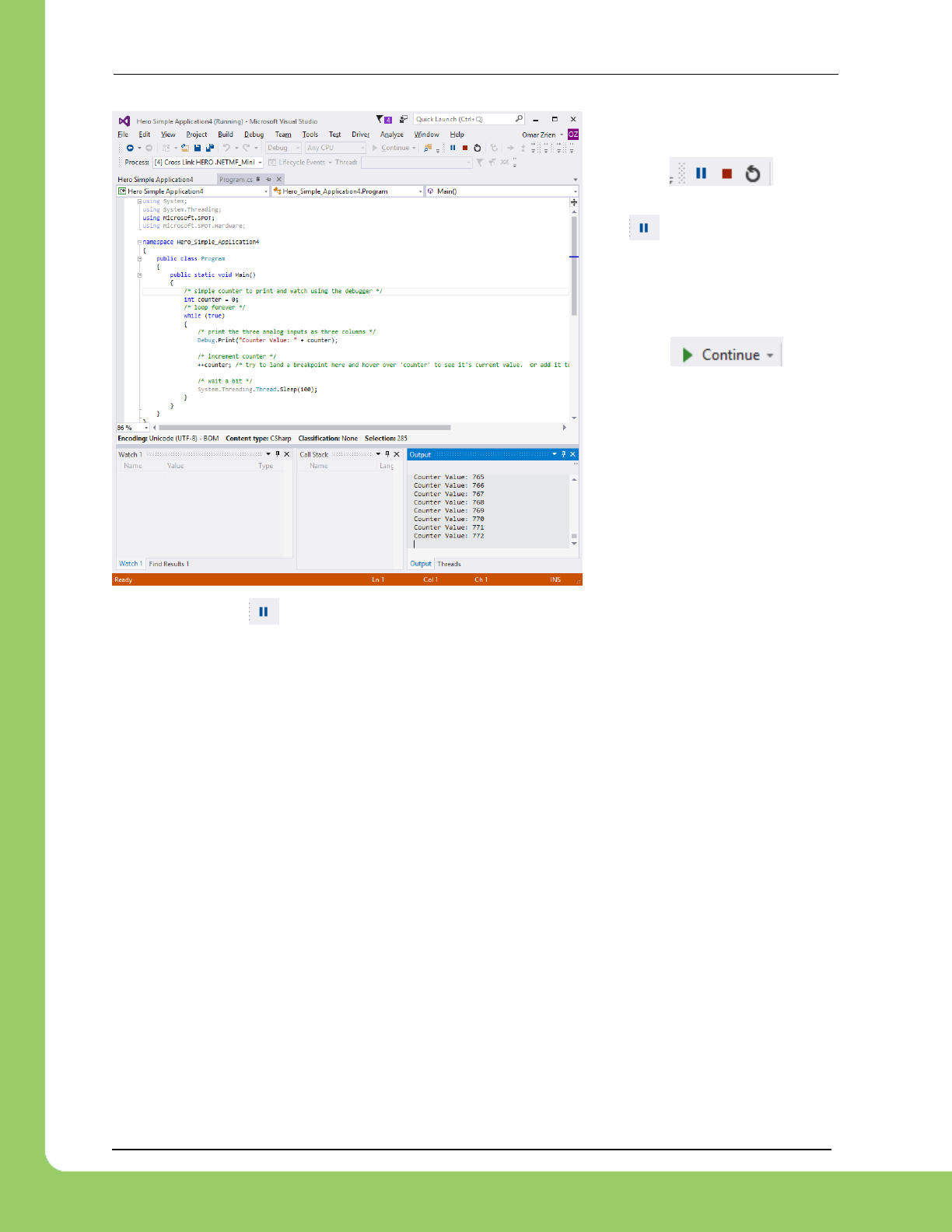The image size is (952, 1232).
Task: Close the Output panel
Action: tap(573, 454)
